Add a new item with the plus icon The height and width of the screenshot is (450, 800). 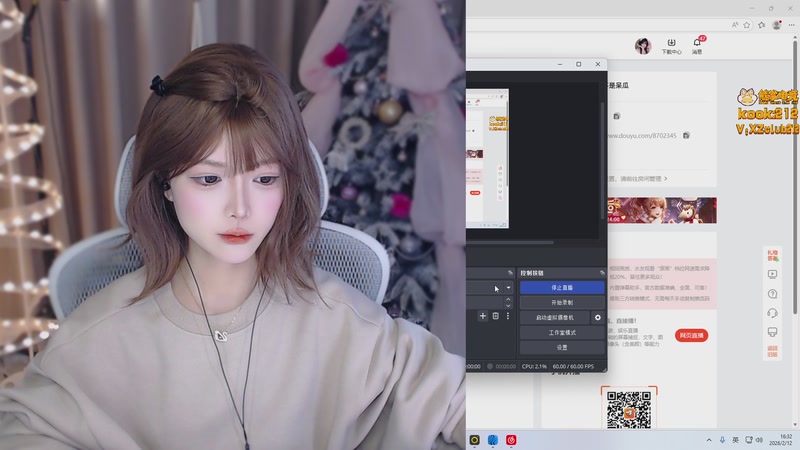click(x=483, y=316)
